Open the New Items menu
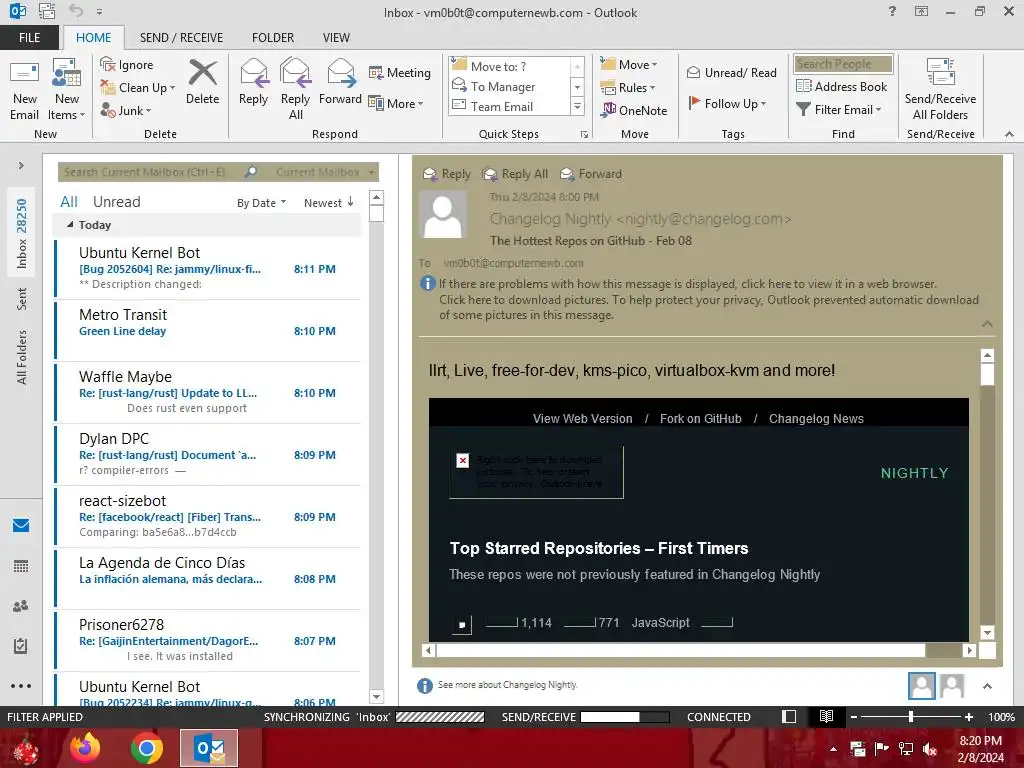Viewport: 1024px width, 768px height. coord(67,89)
